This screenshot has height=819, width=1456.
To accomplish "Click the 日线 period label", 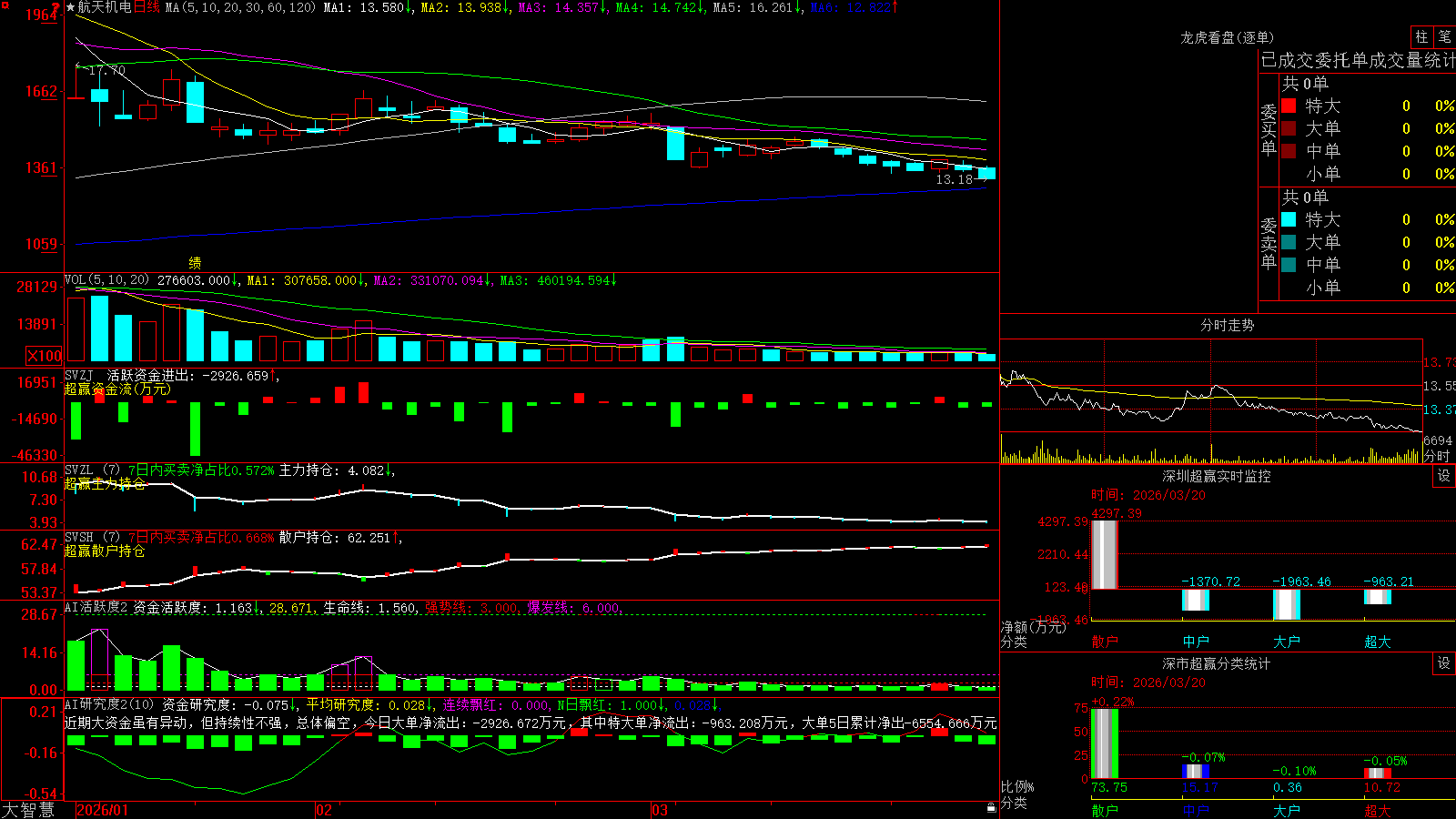I will point(147,7).
